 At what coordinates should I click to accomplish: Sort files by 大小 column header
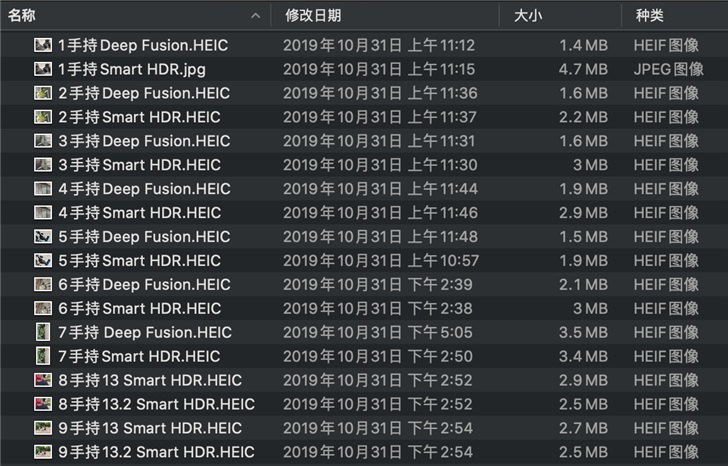click(528, 15)
